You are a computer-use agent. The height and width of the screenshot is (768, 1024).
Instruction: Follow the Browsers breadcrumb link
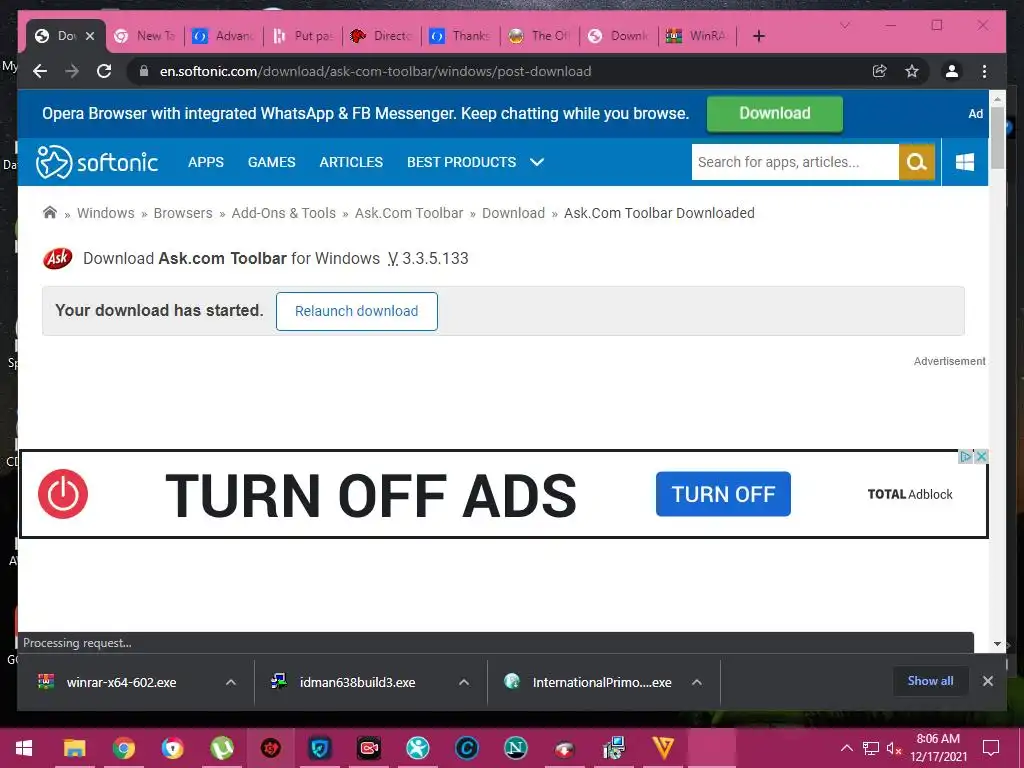[183, 213]
